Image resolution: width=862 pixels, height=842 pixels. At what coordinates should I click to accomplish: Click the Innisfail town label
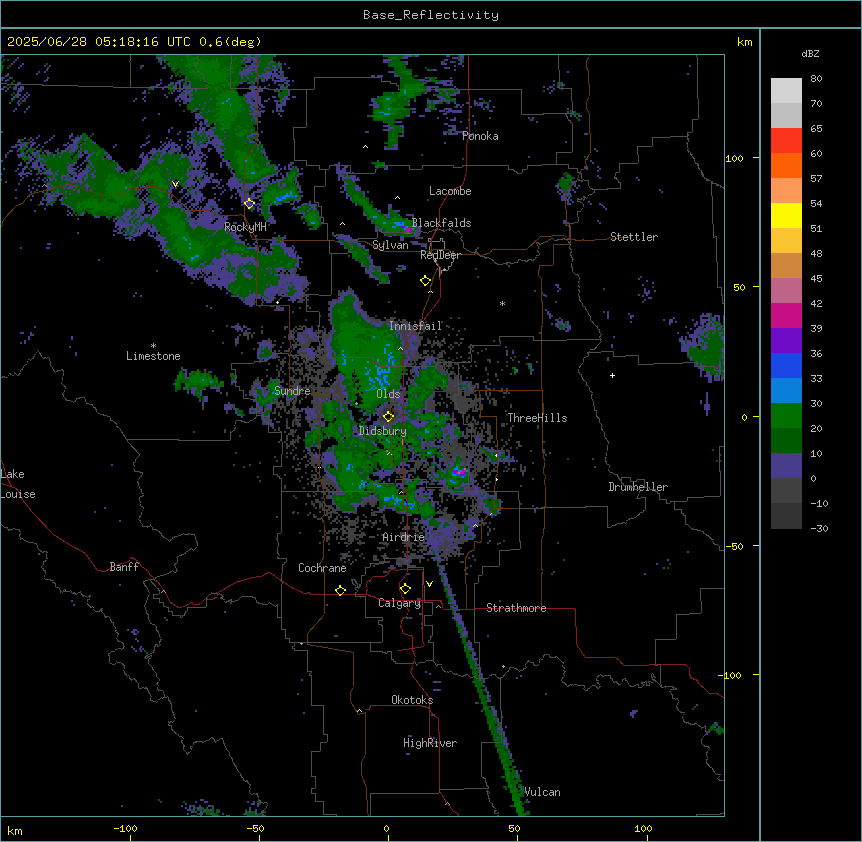click(x=416, y=326)
